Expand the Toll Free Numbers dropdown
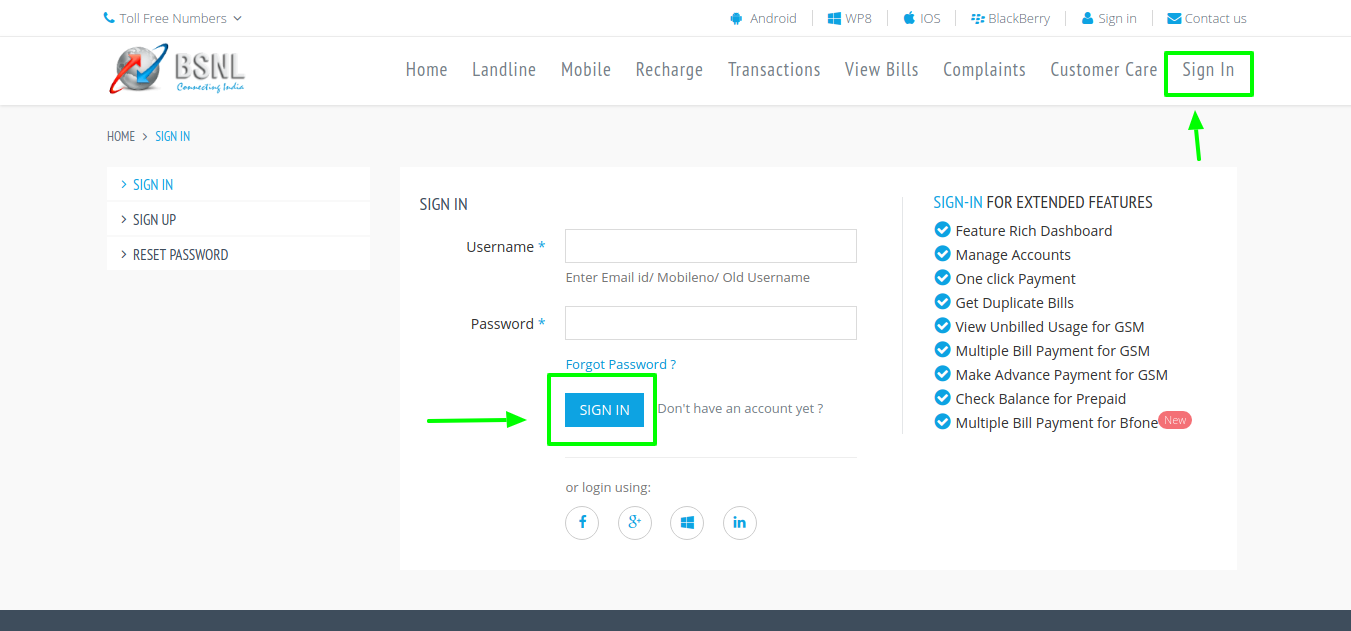 tap(173, 18)
